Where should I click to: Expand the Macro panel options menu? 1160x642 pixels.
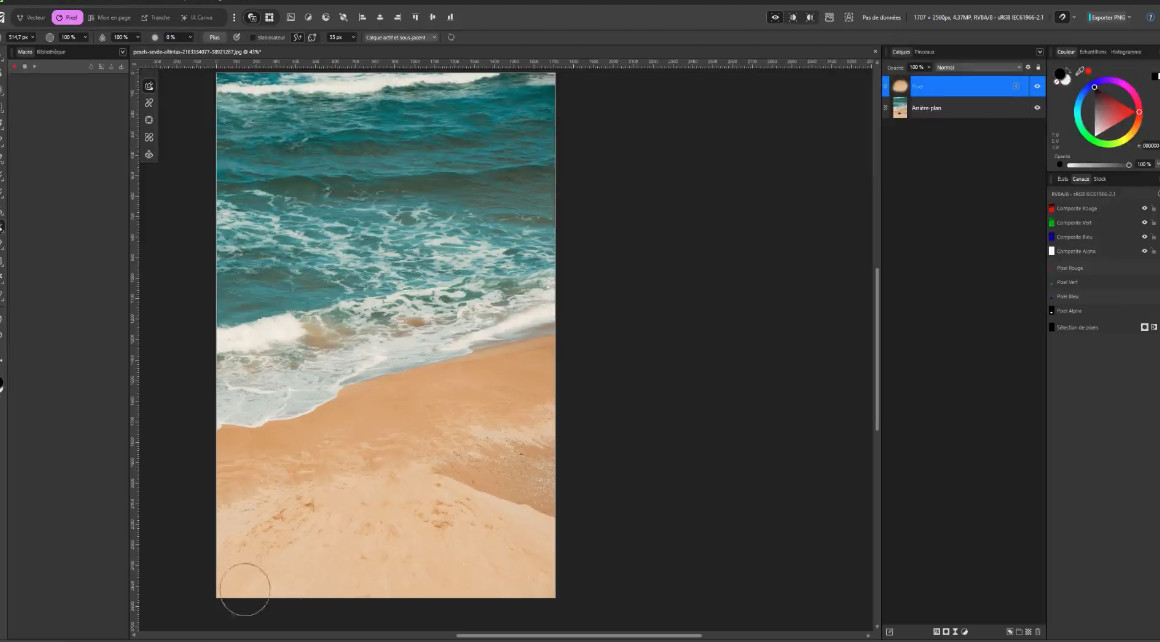(x=122, y=52)
